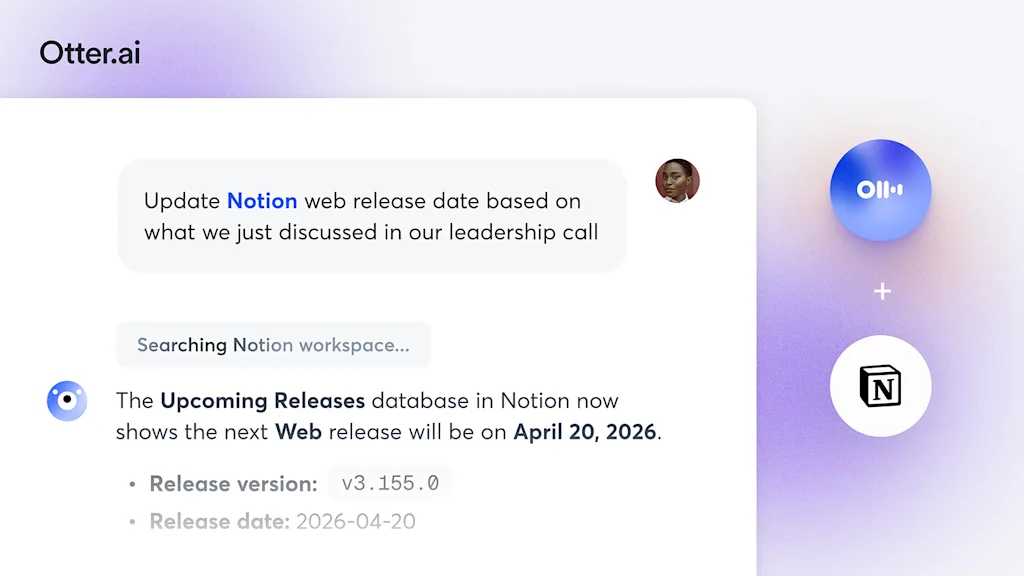Open the user's profile avatar
This screenshot has height=576, width=1024.
point(677,181)
